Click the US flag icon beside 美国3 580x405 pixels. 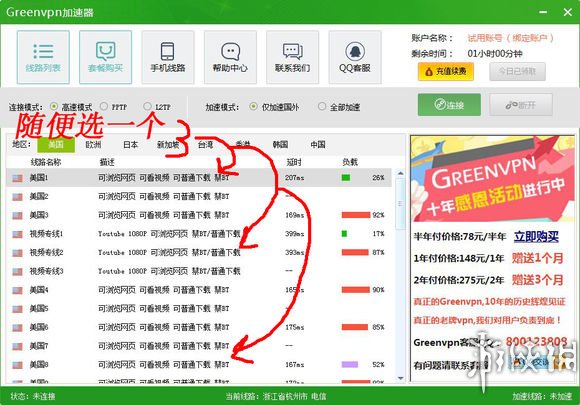tap(17, 215)
